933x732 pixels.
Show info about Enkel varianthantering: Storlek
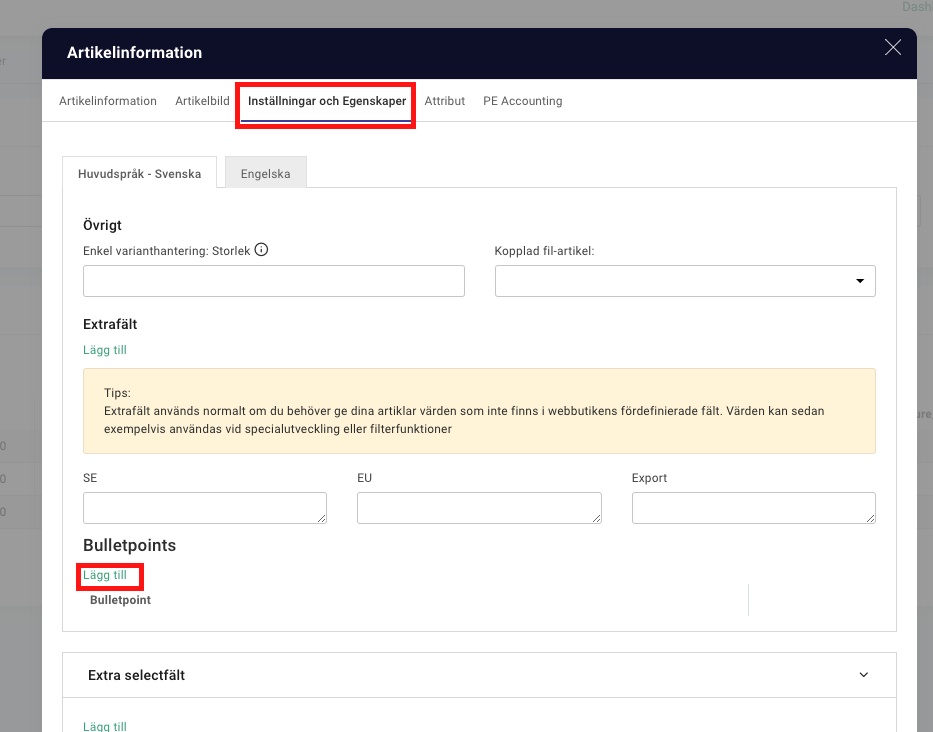(261, 250)
